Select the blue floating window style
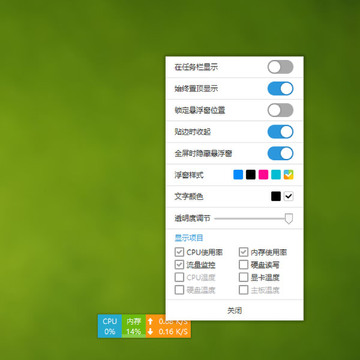 238,175
